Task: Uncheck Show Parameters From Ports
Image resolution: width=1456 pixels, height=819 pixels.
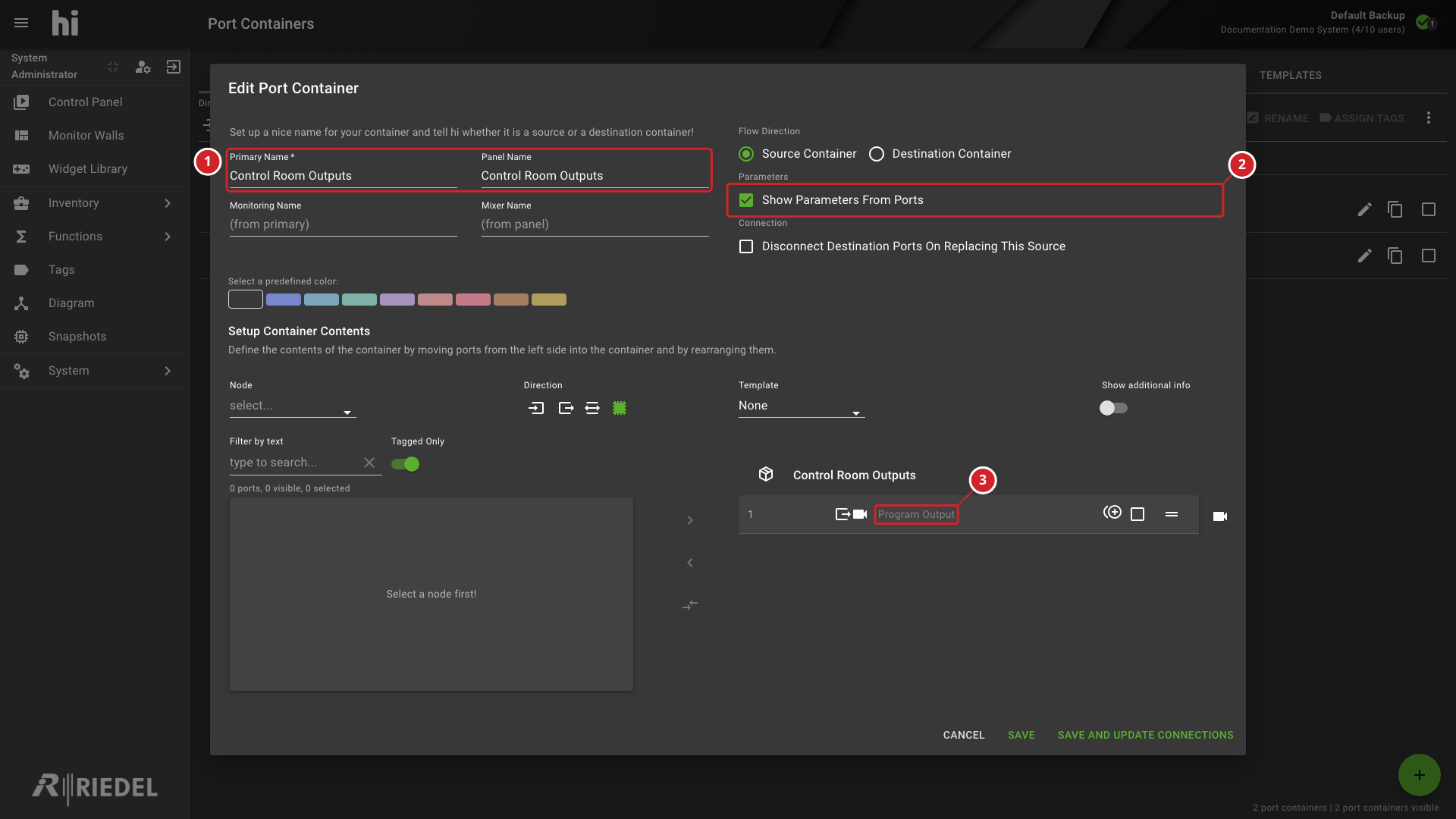Action: pyautogui.click(x=746, y=200)
